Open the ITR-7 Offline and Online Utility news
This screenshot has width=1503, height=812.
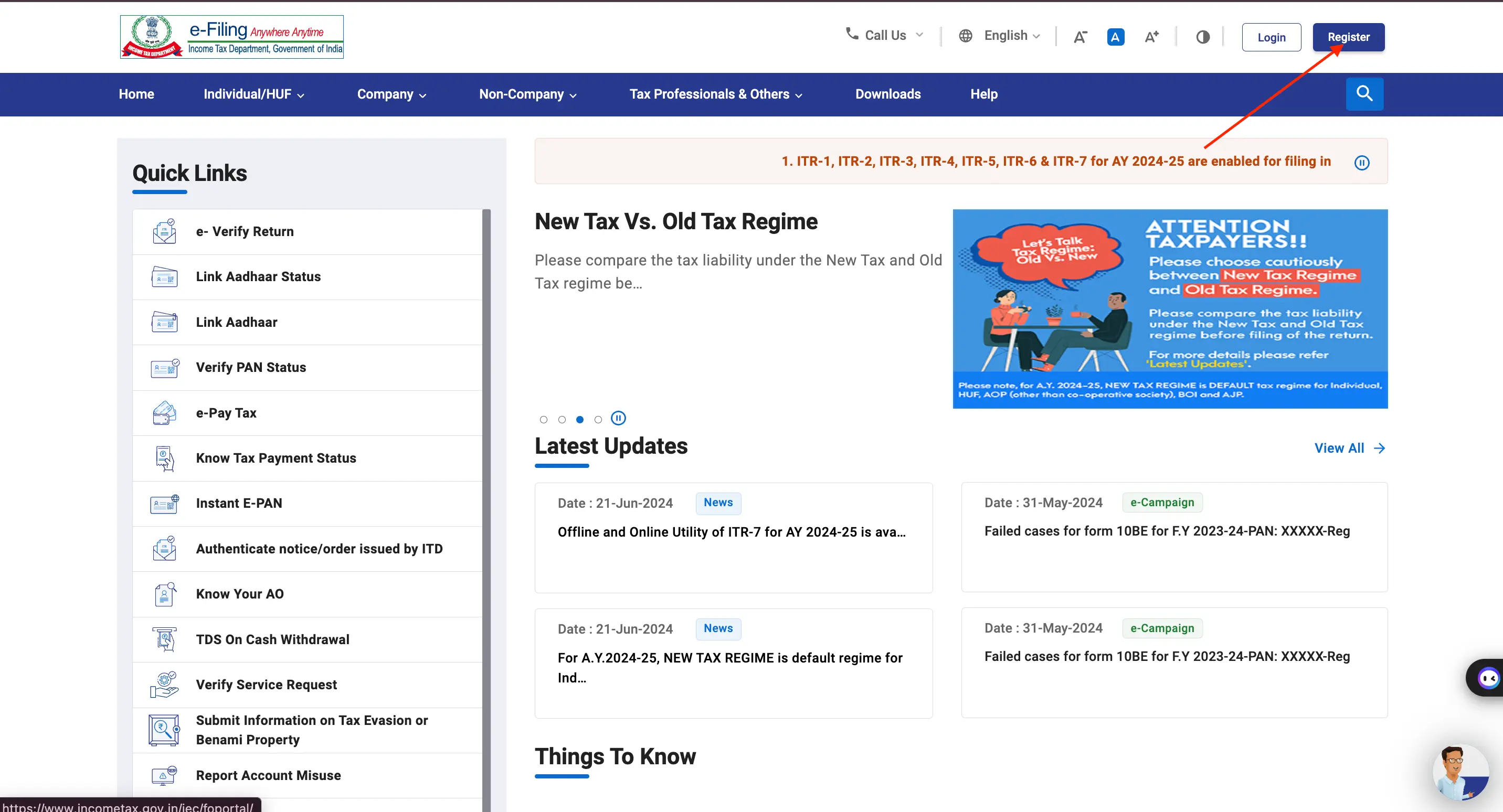[x=734, y=537]
